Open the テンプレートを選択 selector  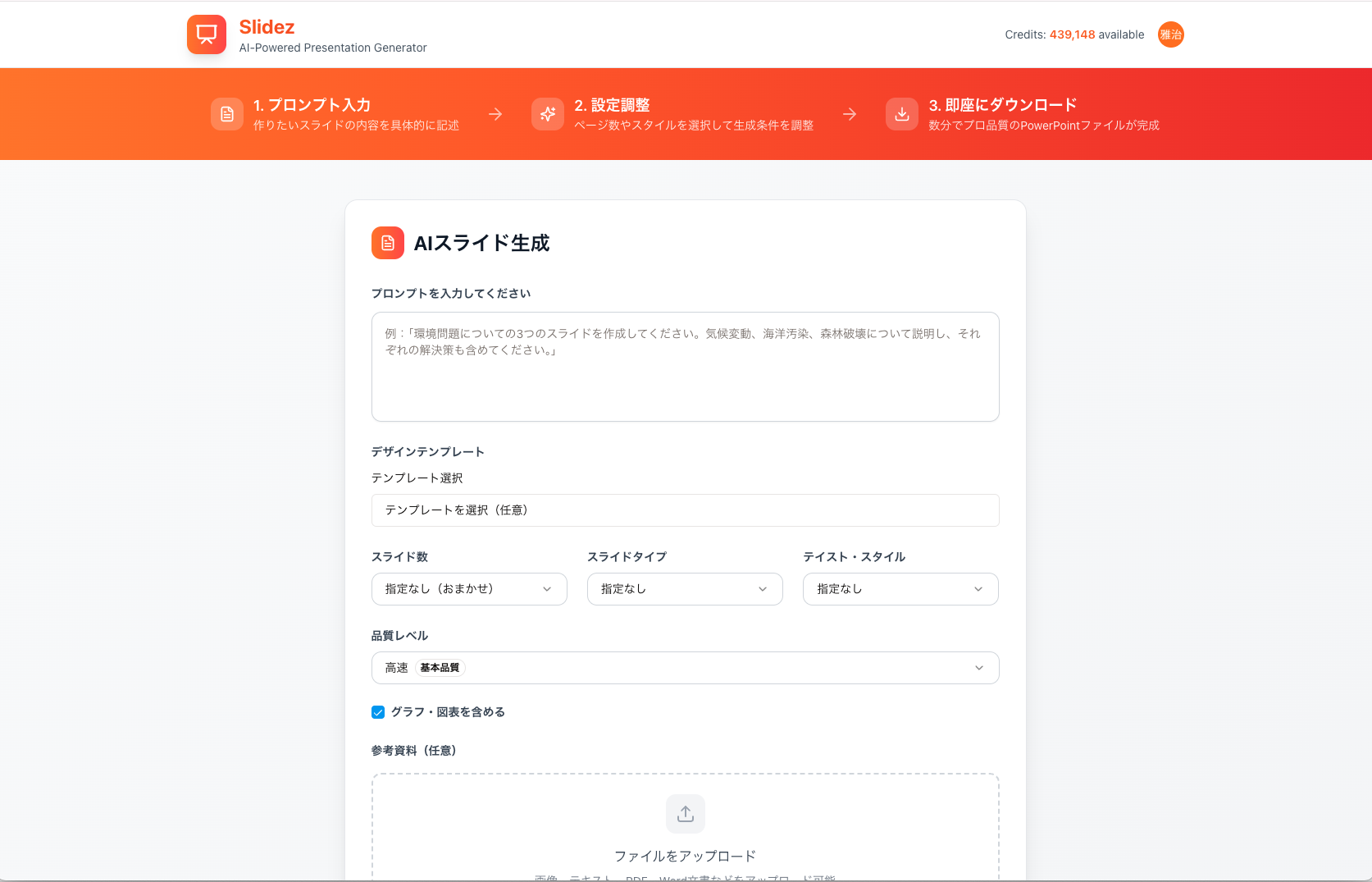tap(685, 510)
